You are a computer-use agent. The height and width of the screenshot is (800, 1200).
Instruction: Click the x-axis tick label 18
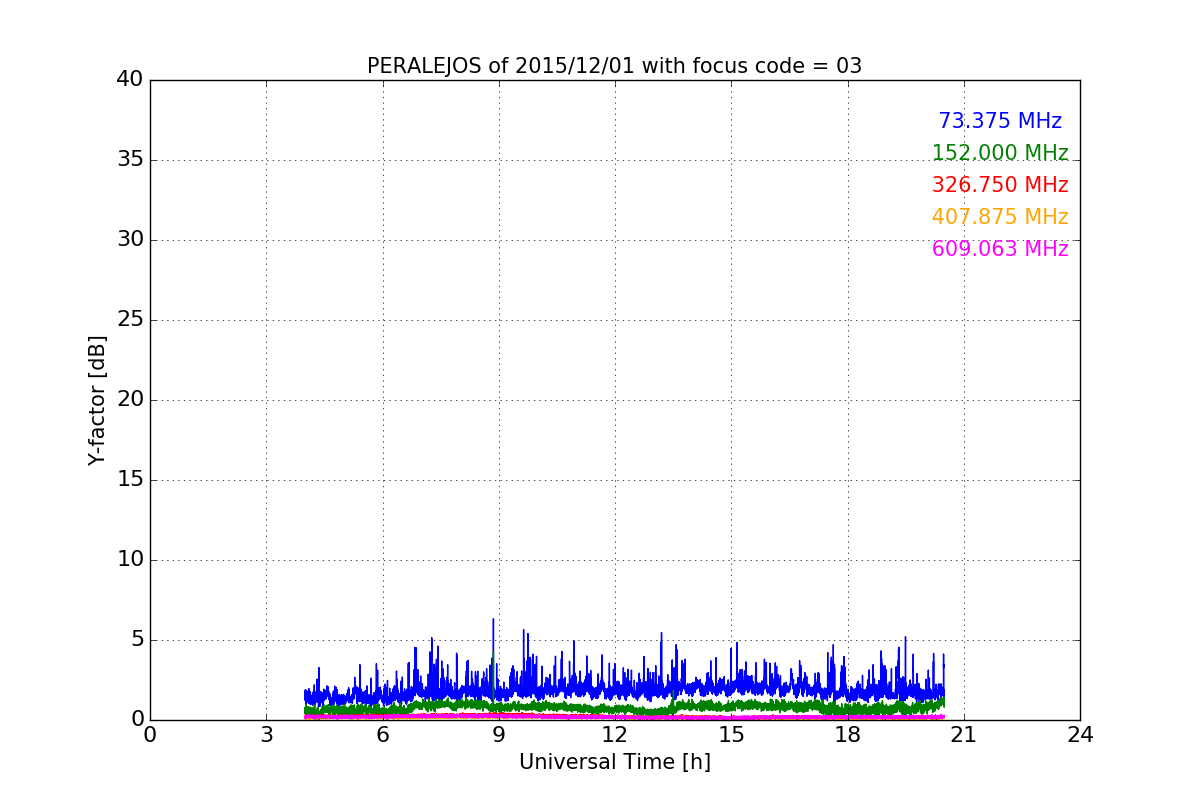pyautogui.click(x=847, y=735)
